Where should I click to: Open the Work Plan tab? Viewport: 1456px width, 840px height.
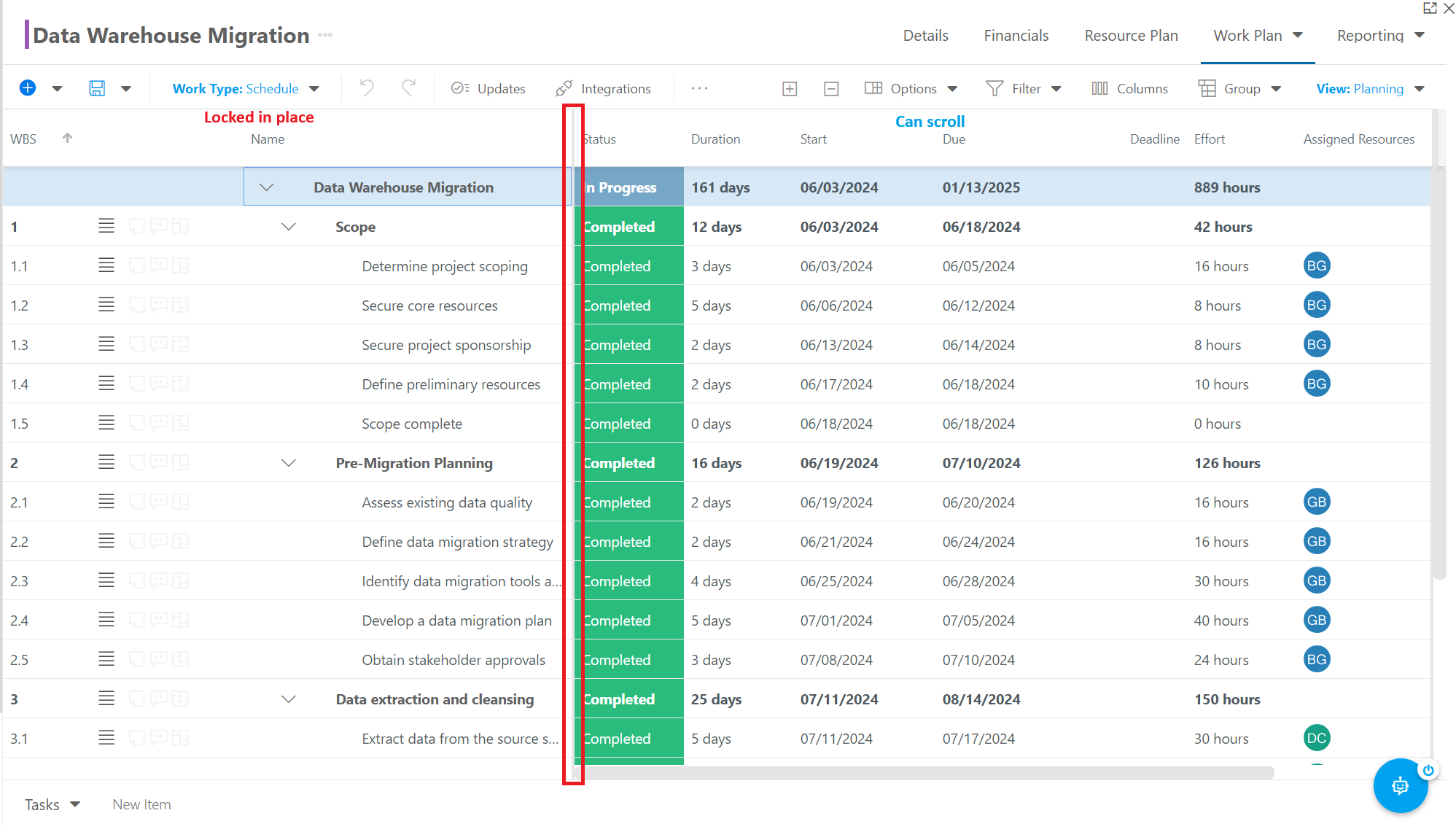1257,35
